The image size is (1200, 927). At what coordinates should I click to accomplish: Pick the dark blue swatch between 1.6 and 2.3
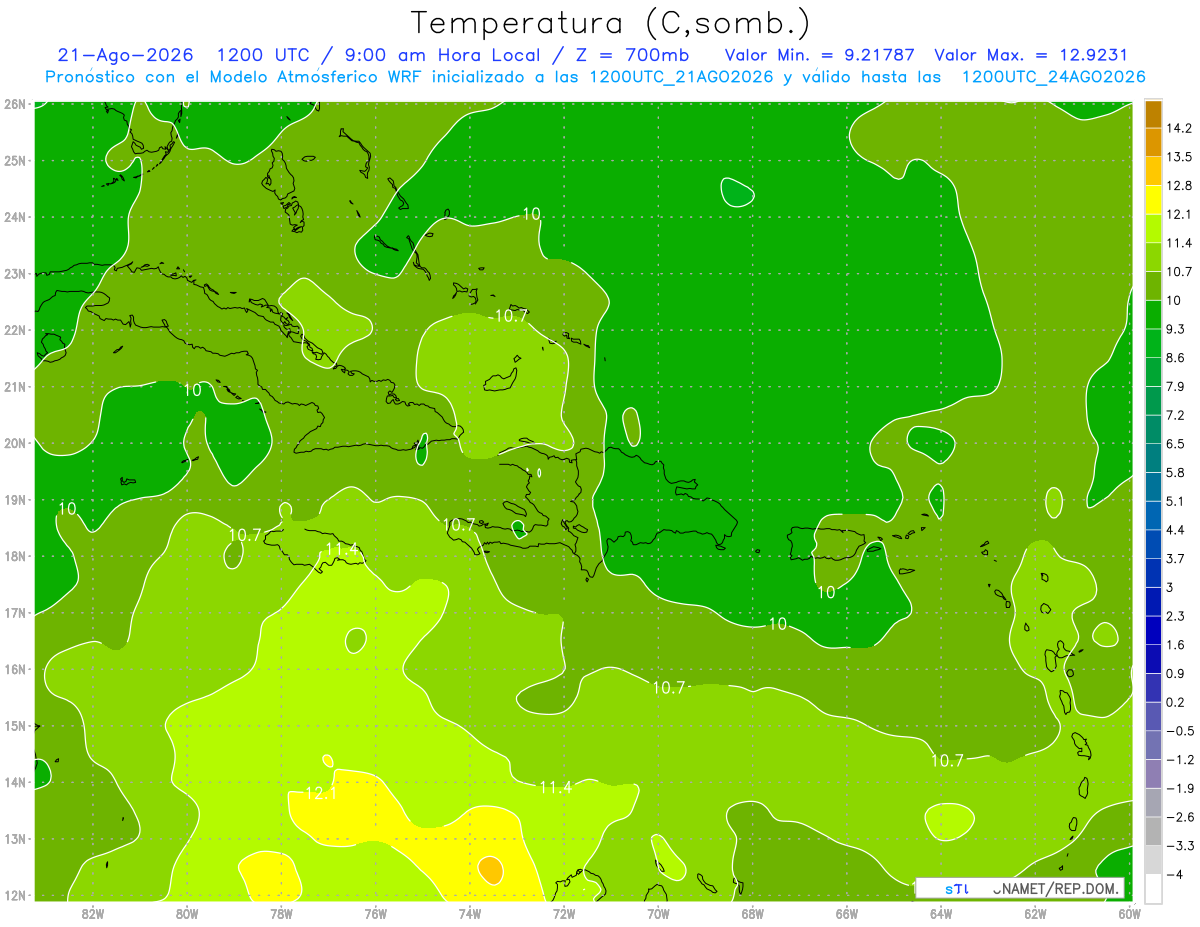pos(1153,630)
